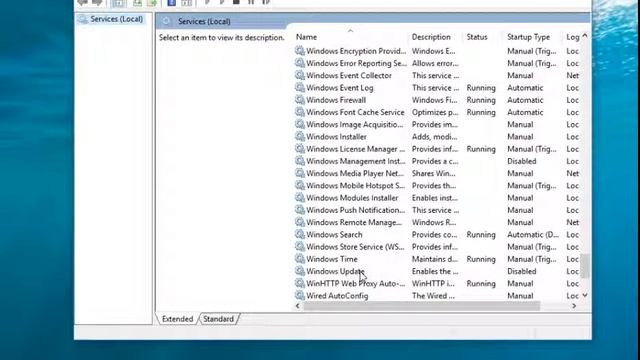
Task: Click gear icon of Windows Remote Management
Action: 300,222
